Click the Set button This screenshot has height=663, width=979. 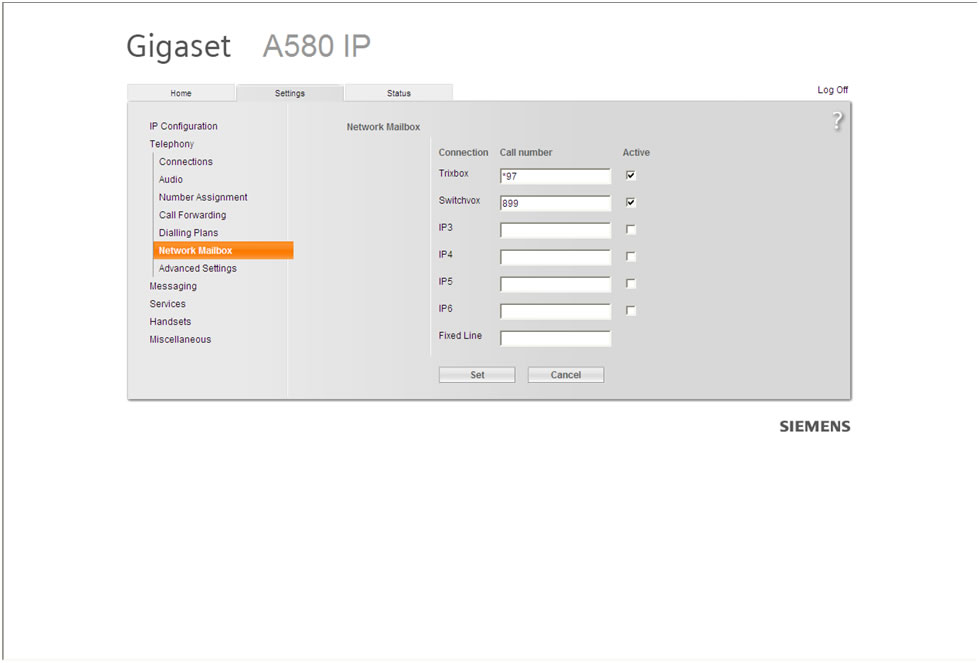click(477, 375)
